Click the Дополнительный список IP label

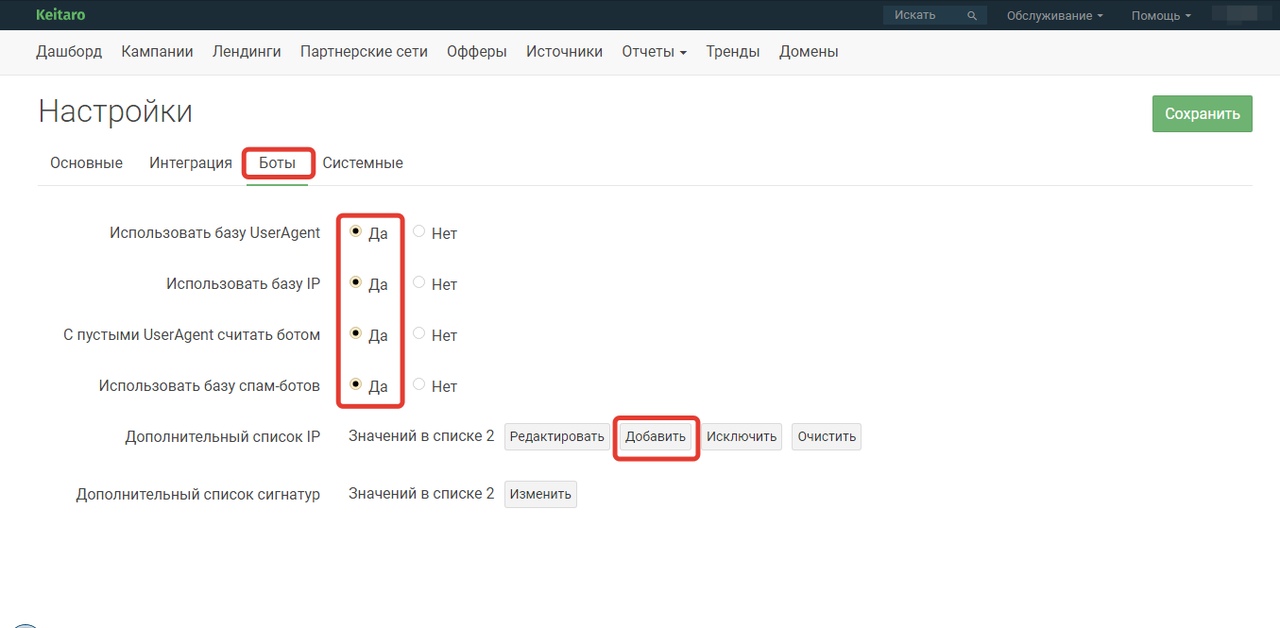pyautogui.click(x=223, y=437)
